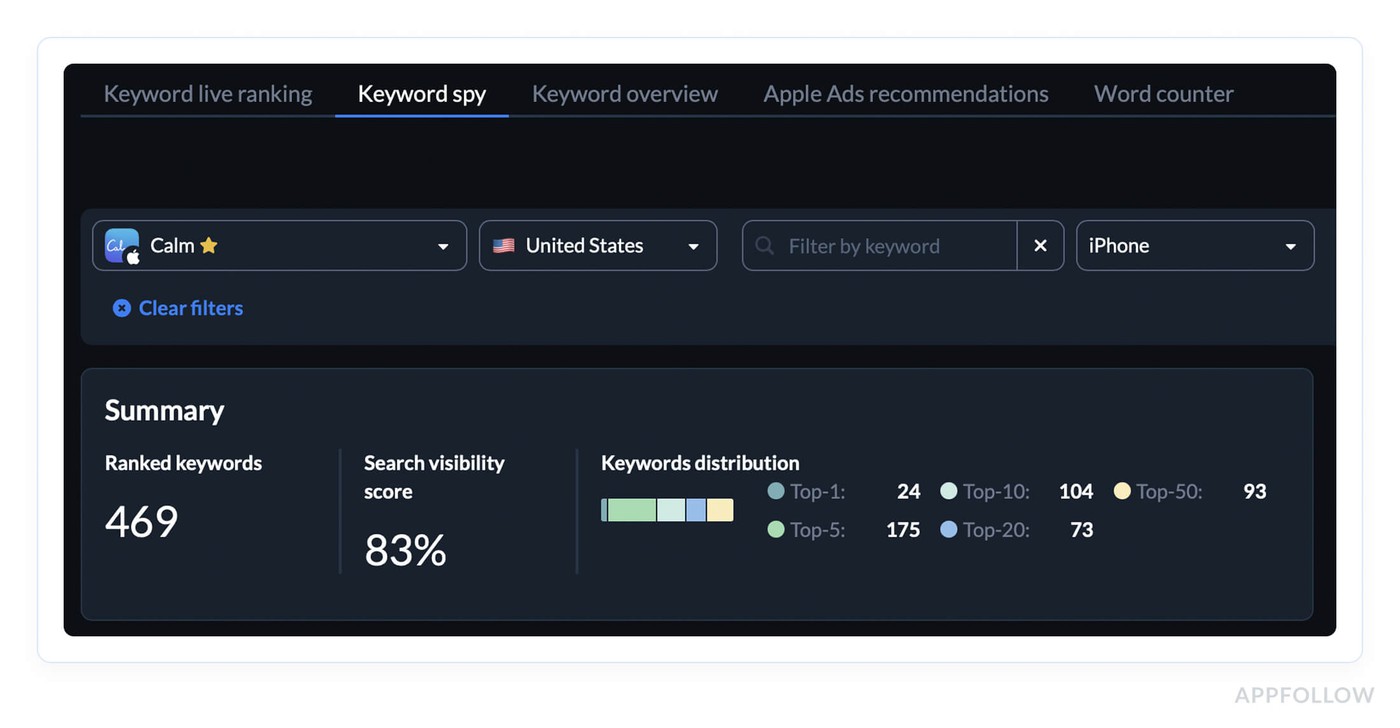Image resolution: width=1400 pixels, height=728 pixels.
Task: Click the Top-10 legend dot
Action: click(949, 491)
